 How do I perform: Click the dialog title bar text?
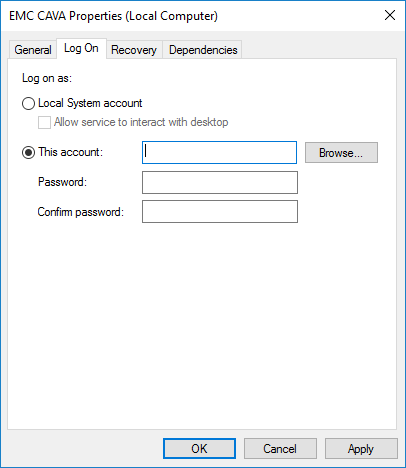tap(113, 16)
